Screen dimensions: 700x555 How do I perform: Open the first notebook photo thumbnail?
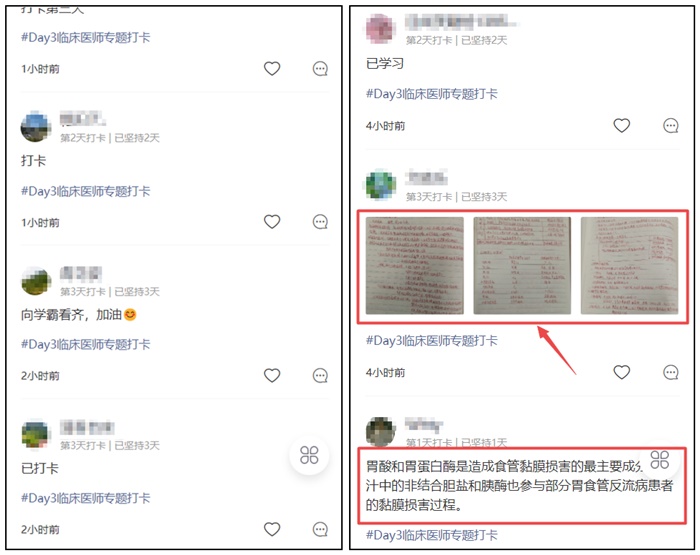[x=415, y=266]
